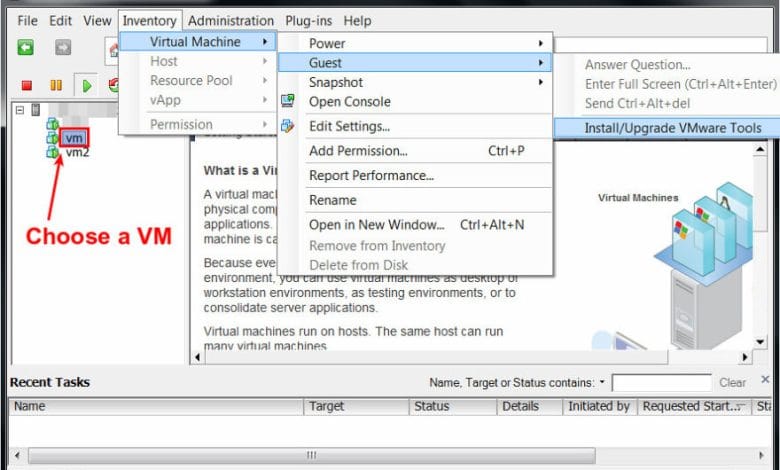780x470 pixels.
Task: Sort tasks by Status column
Action: 453,406
